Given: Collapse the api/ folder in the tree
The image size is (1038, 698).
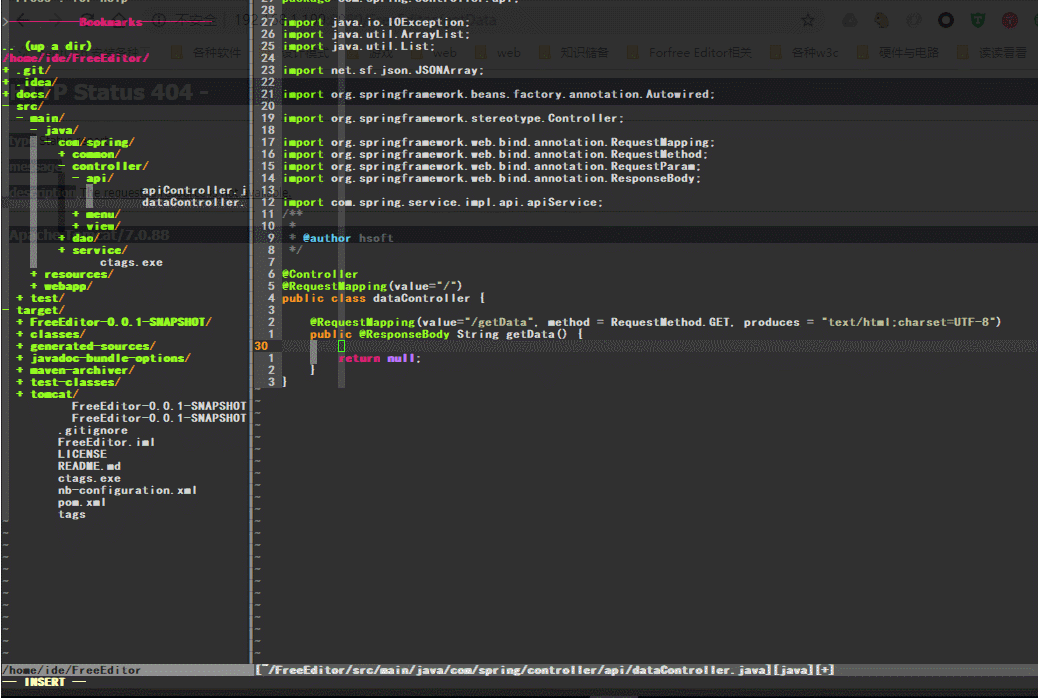Looking at the screenshot, I should (99, 177).
